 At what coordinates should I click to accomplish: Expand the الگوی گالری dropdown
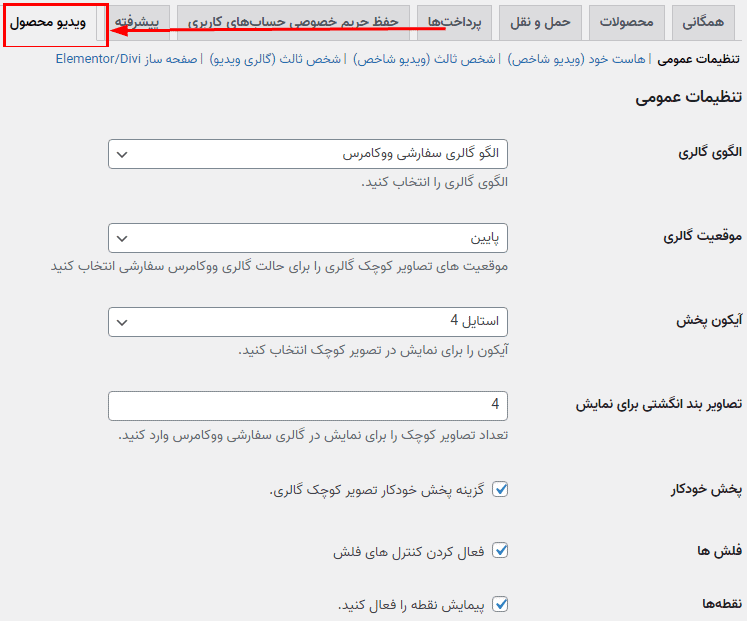click(x=308, y=154)
